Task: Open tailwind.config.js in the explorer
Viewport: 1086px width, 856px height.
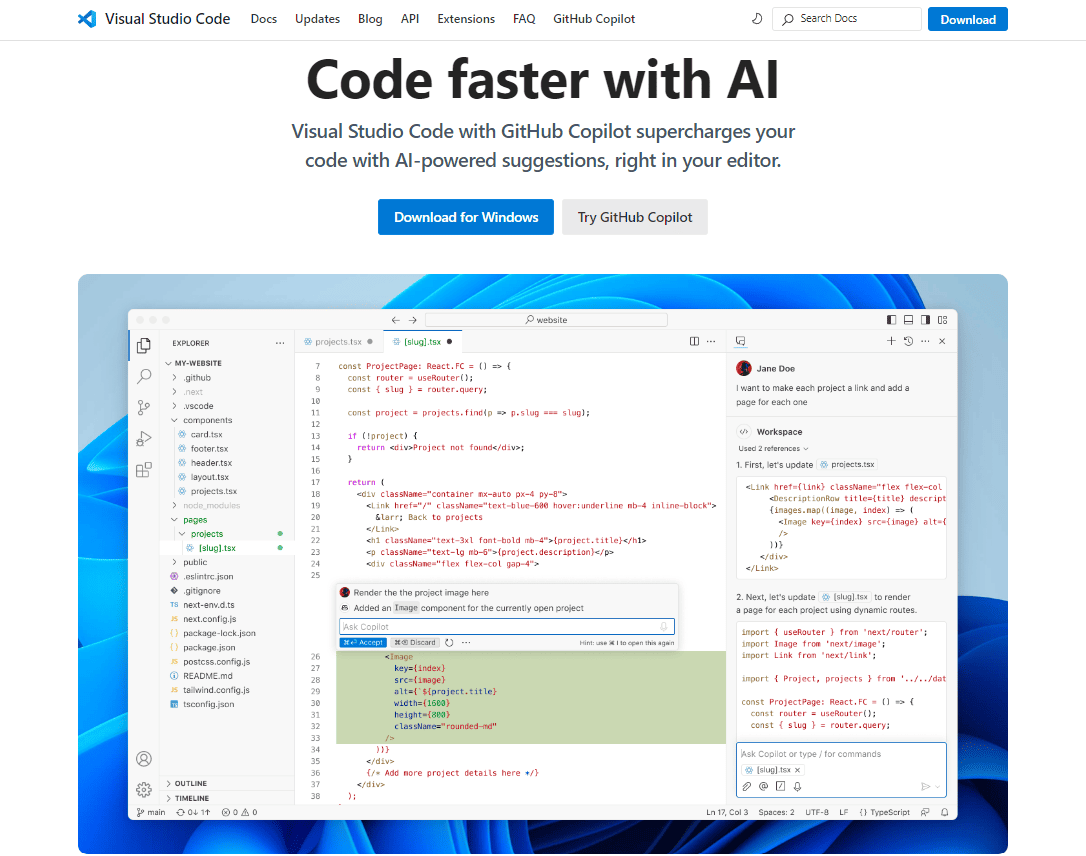Action: (215, 690)
